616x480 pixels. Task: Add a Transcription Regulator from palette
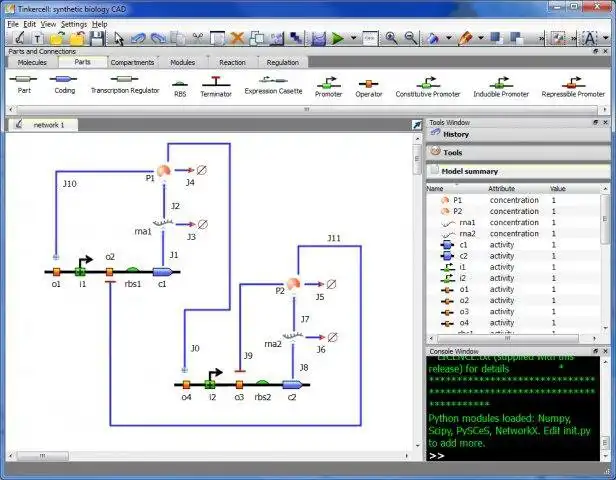[x=125, y=84]
